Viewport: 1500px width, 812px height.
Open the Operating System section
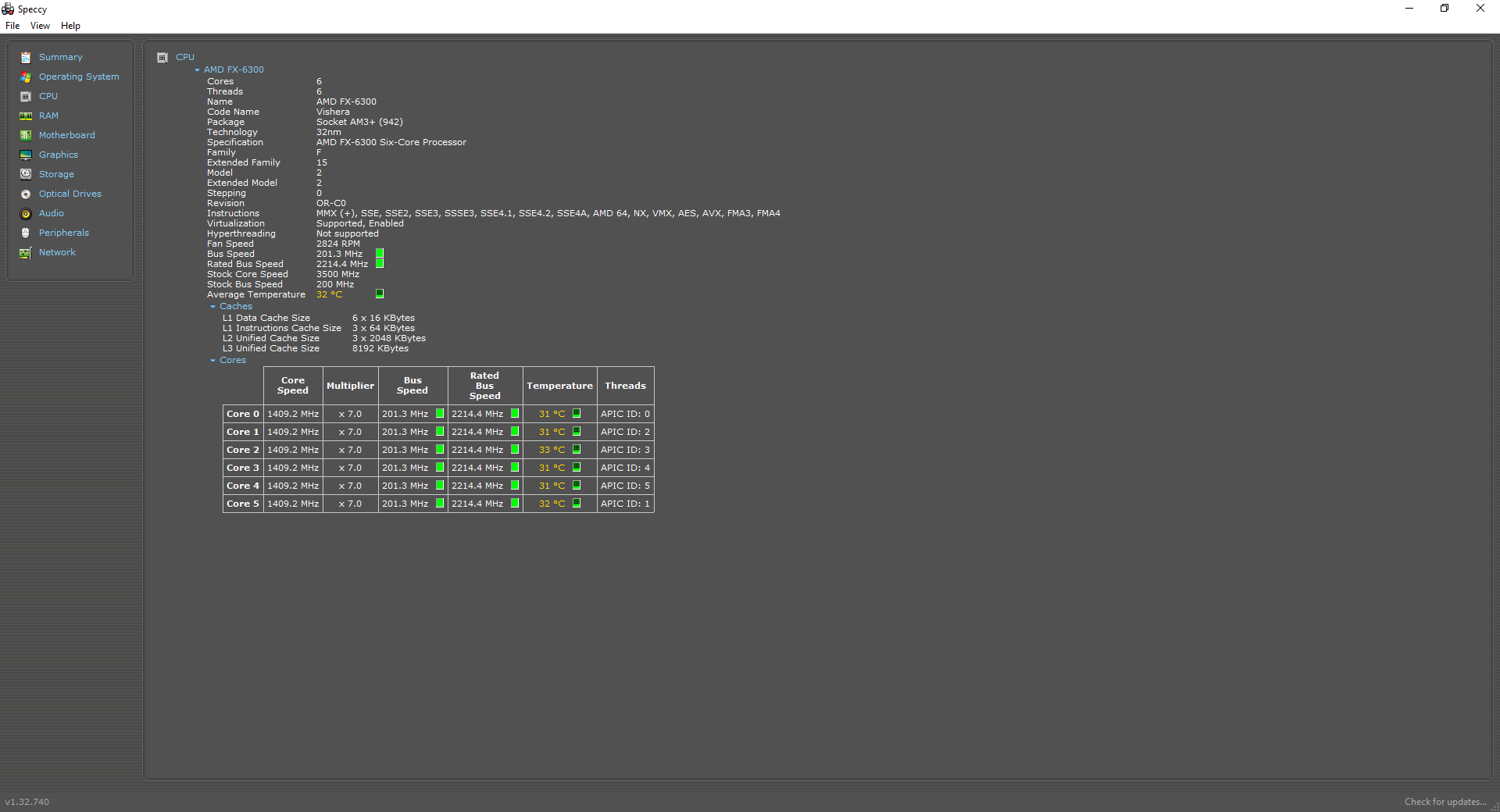click(x=79, y=77)
